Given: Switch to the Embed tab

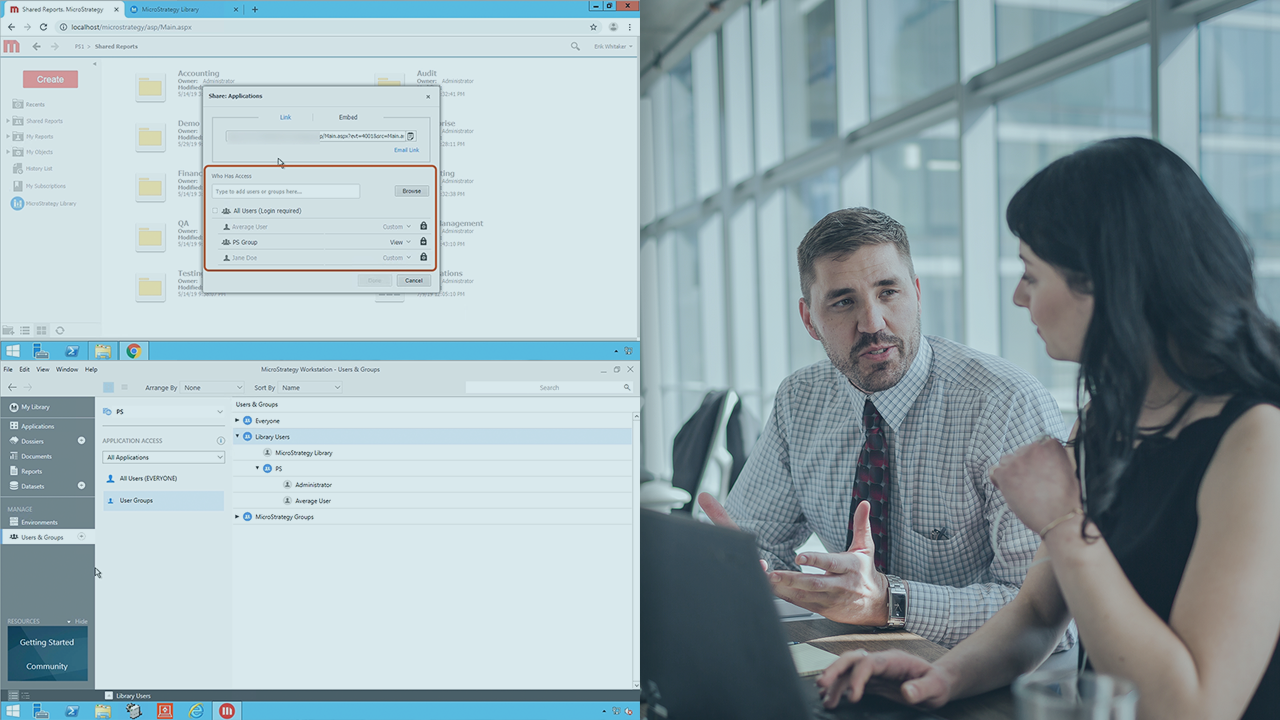Looking at the screenshot, I should [x=348, y=117].
